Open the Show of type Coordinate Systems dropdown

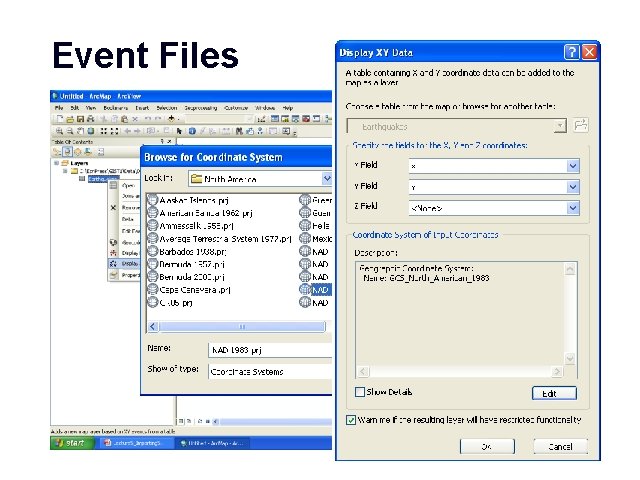270,372
